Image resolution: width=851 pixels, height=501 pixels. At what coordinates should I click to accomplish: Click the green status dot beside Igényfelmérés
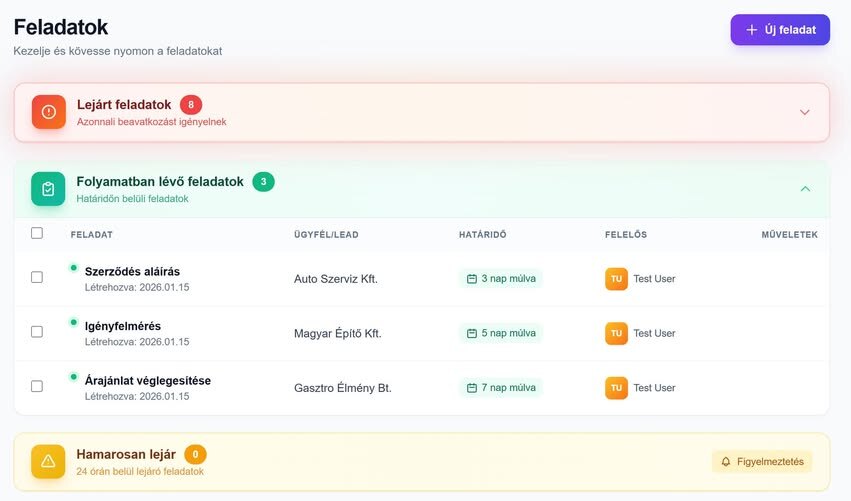pos(73,322)
